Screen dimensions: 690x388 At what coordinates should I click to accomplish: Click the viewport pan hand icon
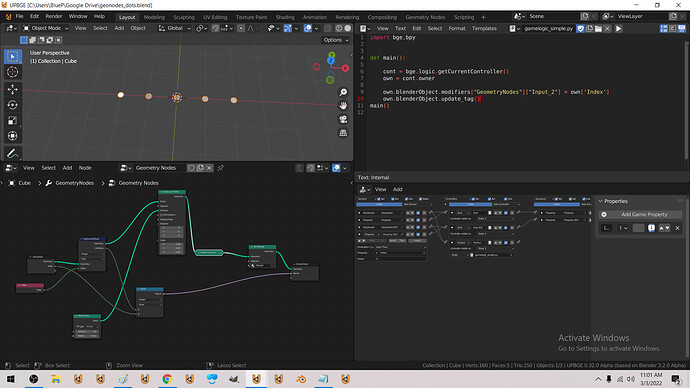click(x=343, y=105)
